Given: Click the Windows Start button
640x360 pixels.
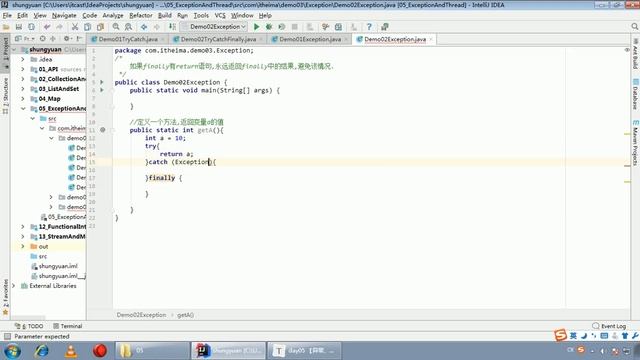Looking at the screenshot, I should pyautogui.click(x=12, y=351).
